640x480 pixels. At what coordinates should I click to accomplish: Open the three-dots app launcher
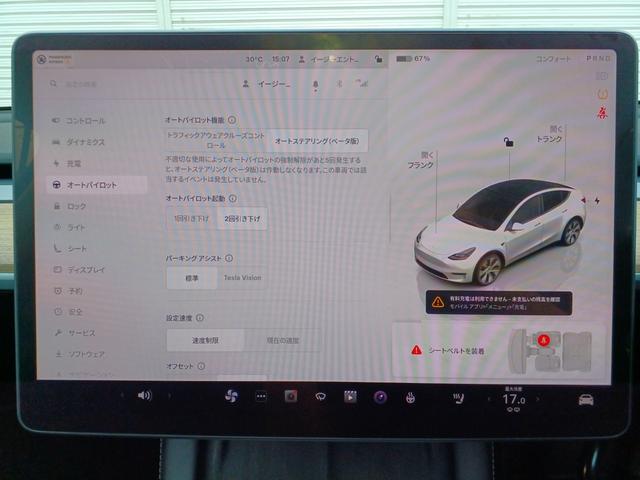[x=261, y=396]
